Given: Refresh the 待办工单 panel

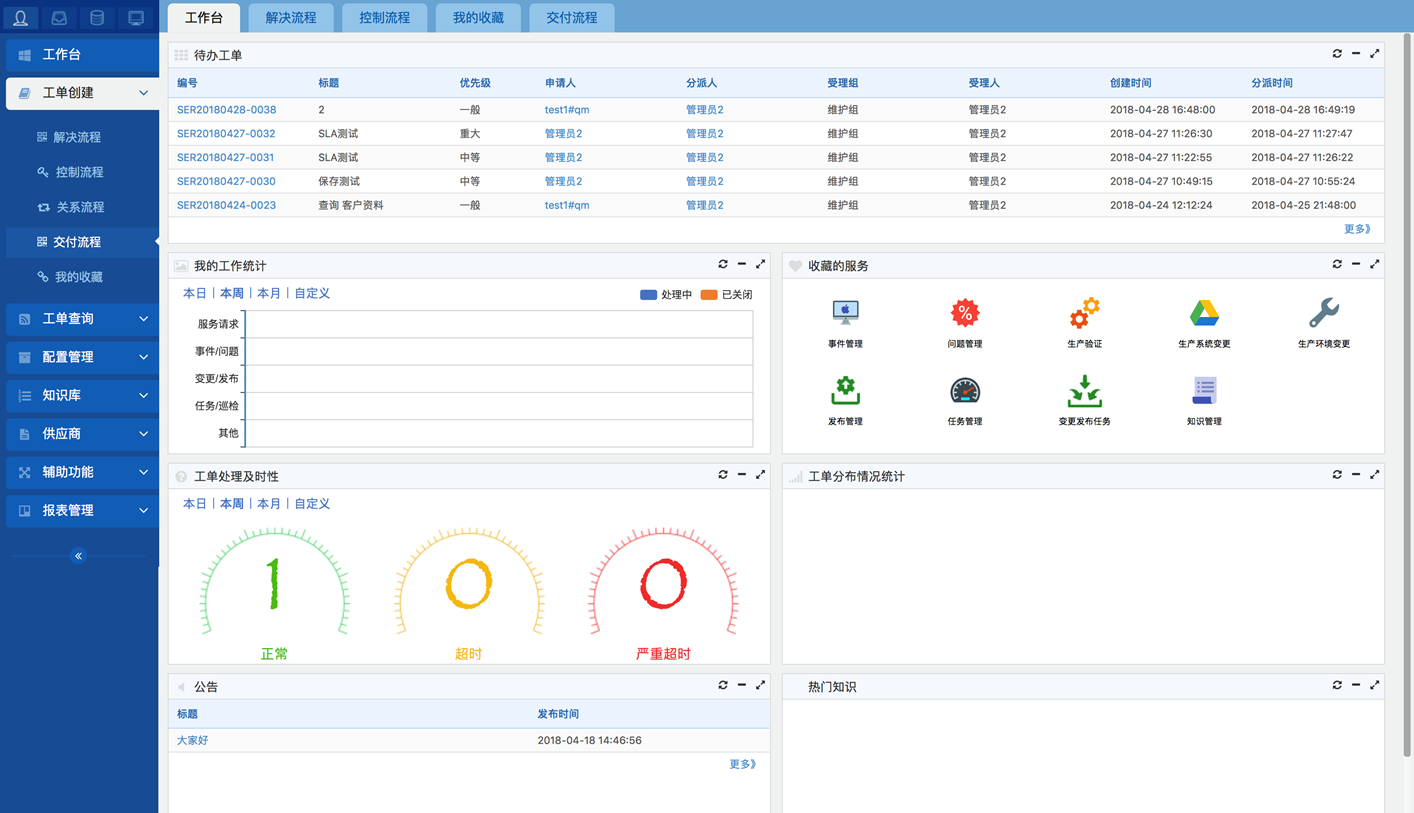Looking at the screenshot, I should 1337,54.
